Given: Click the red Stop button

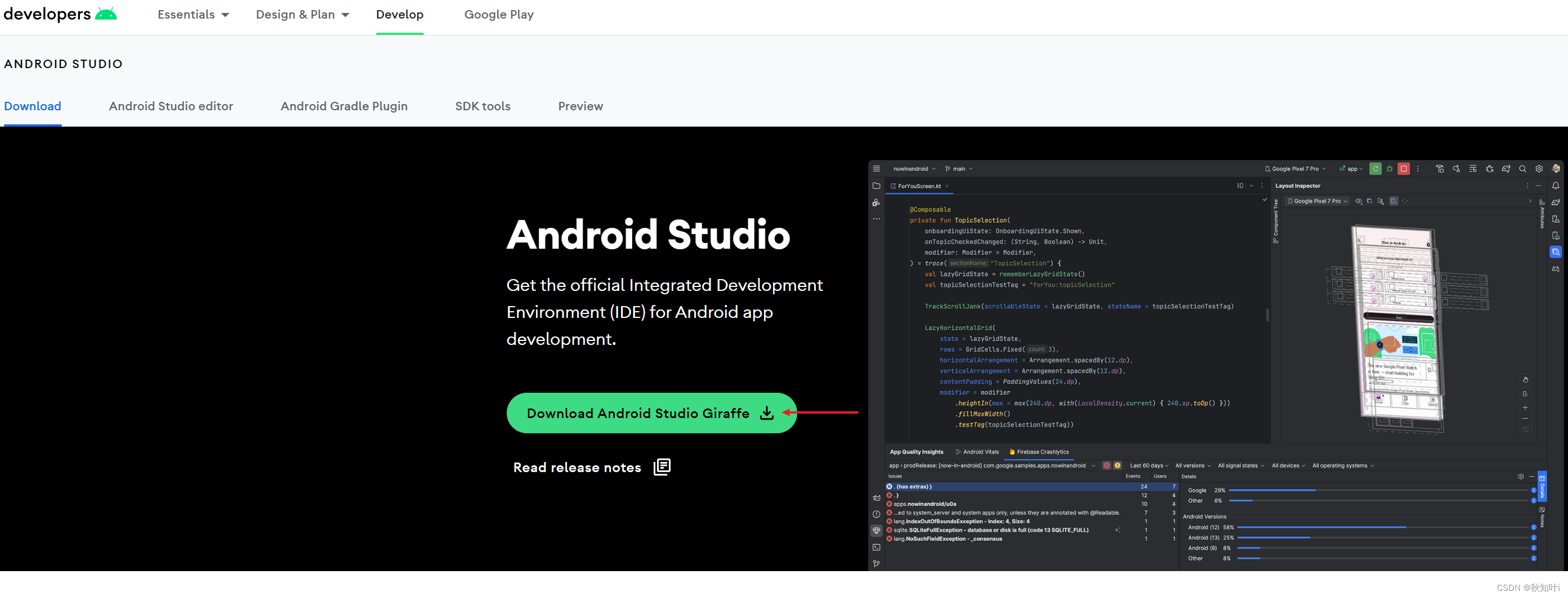Looking at the screenshot, I should tap(1404, 169).
